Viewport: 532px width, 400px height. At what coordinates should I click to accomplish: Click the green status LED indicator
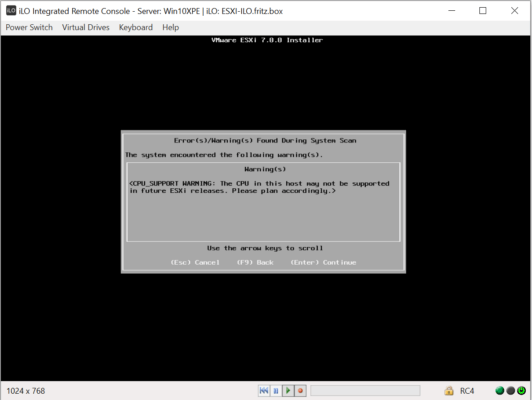(x=499, y=391)
